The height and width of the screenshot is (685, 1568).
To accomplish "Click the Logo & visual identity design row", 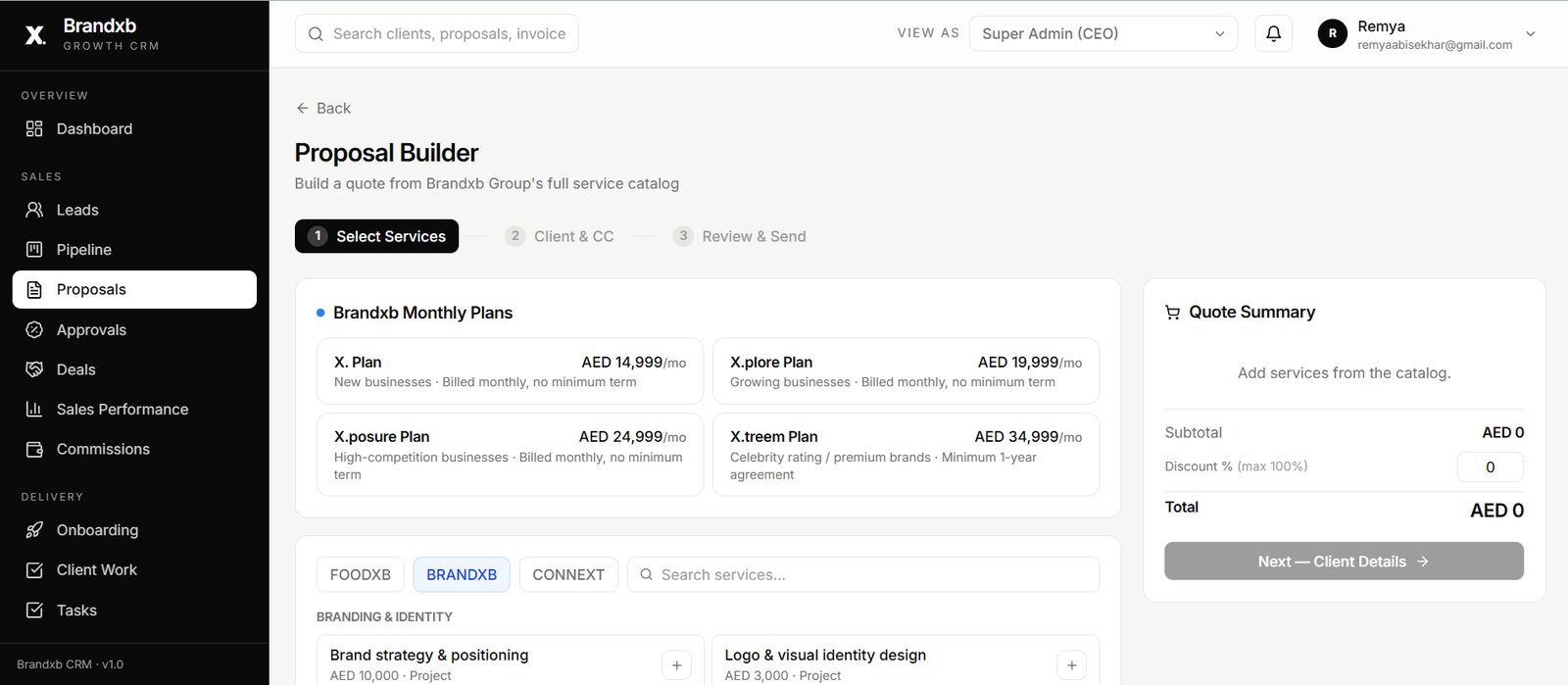I will coord(906,661).
